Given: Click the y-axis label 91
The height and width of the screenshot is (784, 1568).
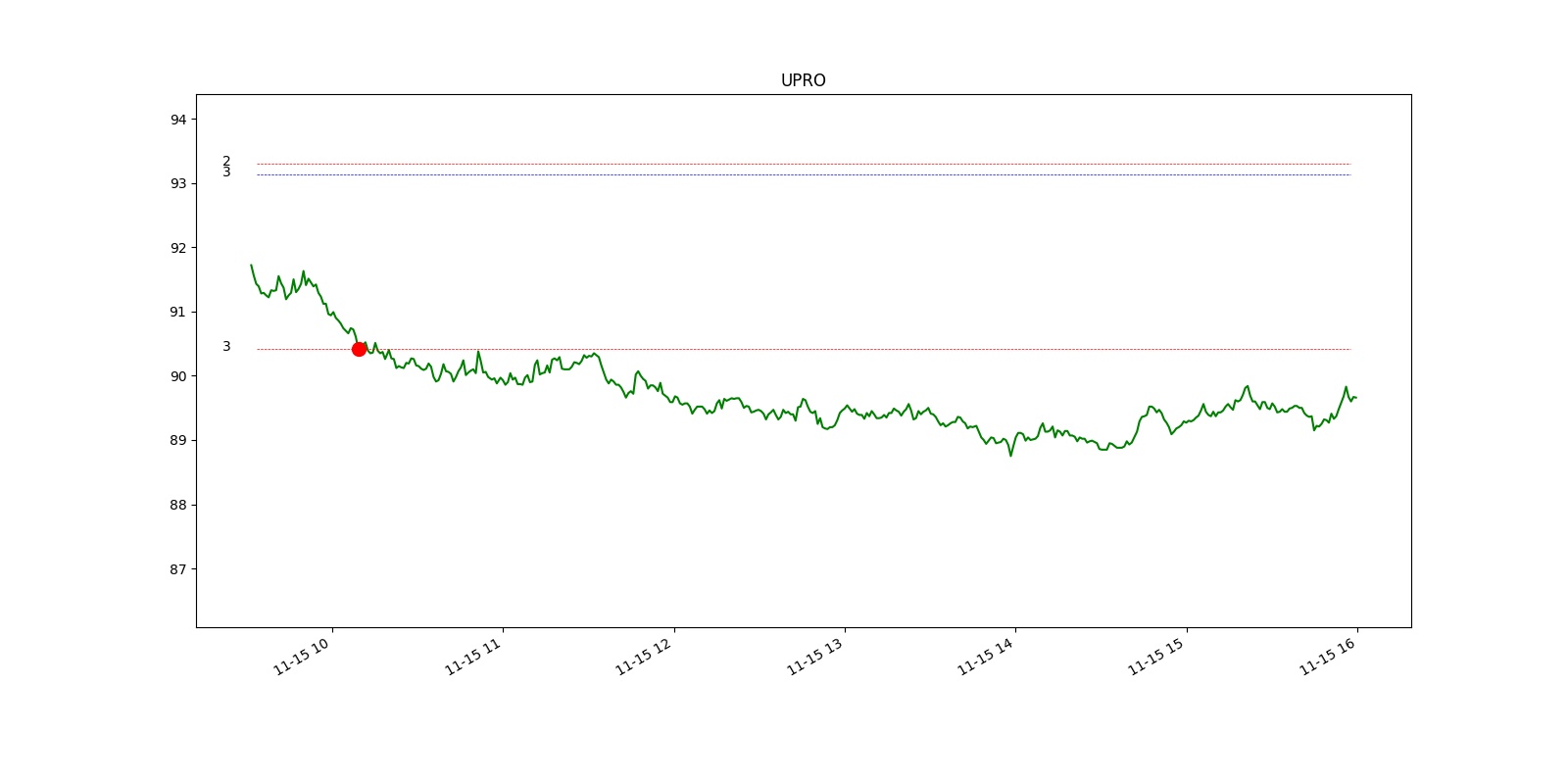Looking at the screenshot, I should pyautogui.click(x=178, y=312).
